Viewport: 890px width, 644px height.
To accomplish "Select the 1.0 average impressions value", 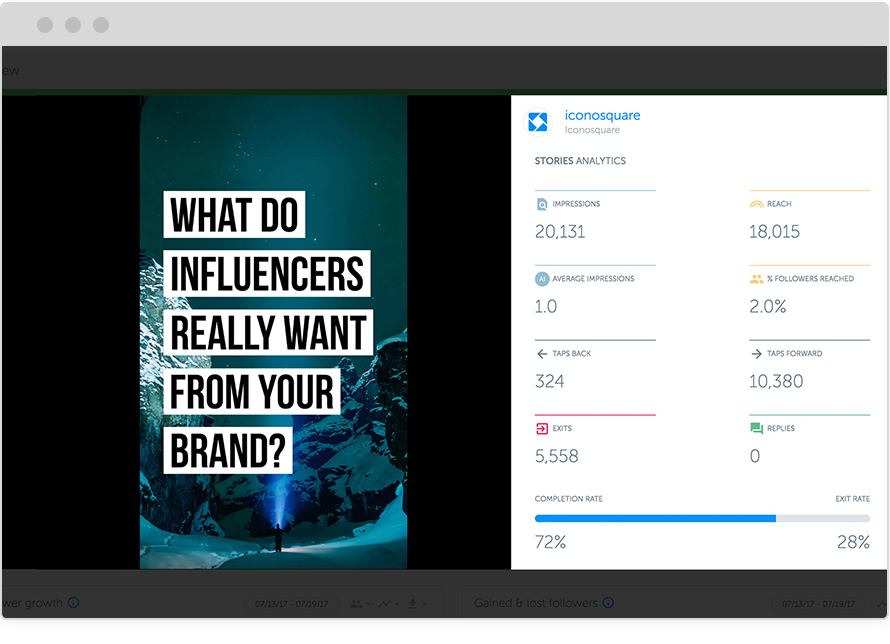I will tap(545, 306).
